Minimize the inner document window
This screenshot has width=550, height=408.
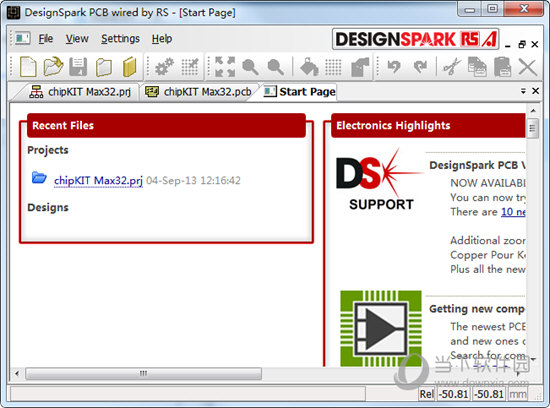point(508,45)
